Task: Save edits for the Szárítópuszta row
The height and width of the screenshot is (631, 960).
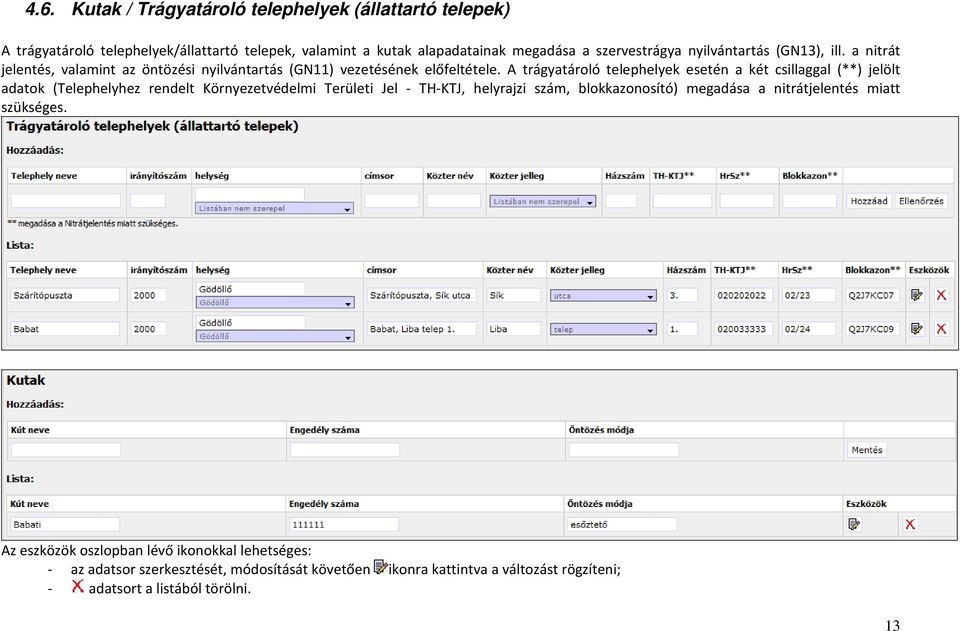Action: [x=917, y=295]
